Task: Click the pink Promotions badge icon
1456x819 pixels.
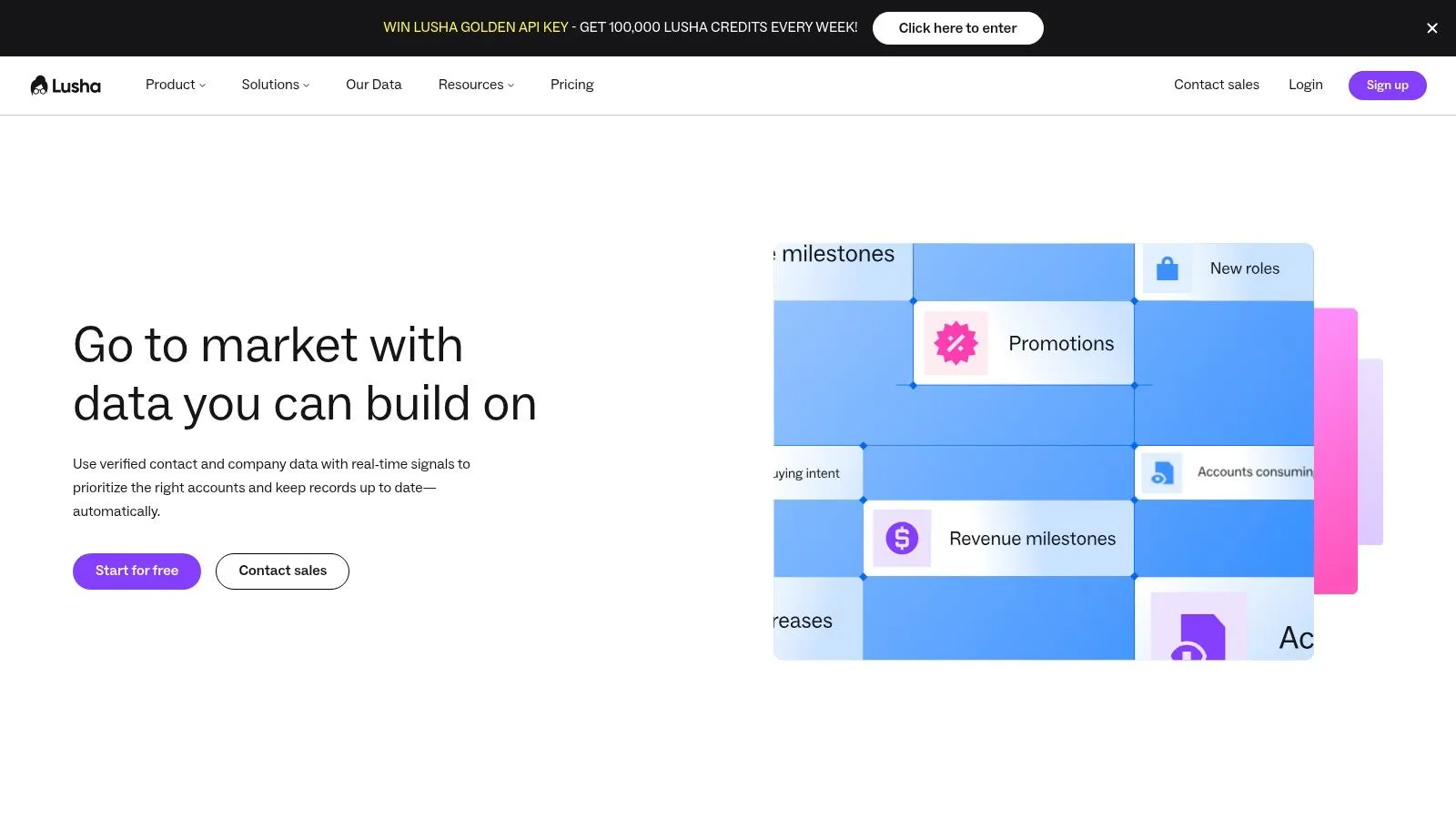Action: tap(955, 343)
